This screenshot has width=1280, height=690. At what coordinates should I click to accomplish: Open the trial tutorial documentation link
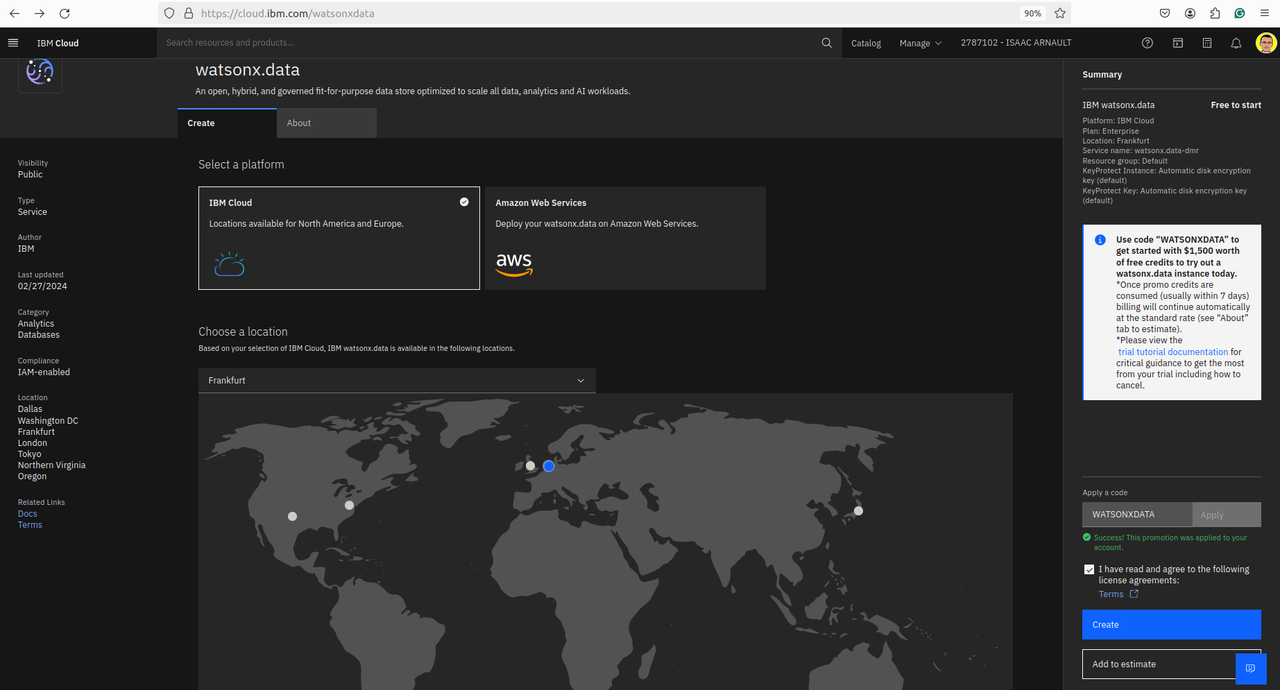click(1173, 352)
